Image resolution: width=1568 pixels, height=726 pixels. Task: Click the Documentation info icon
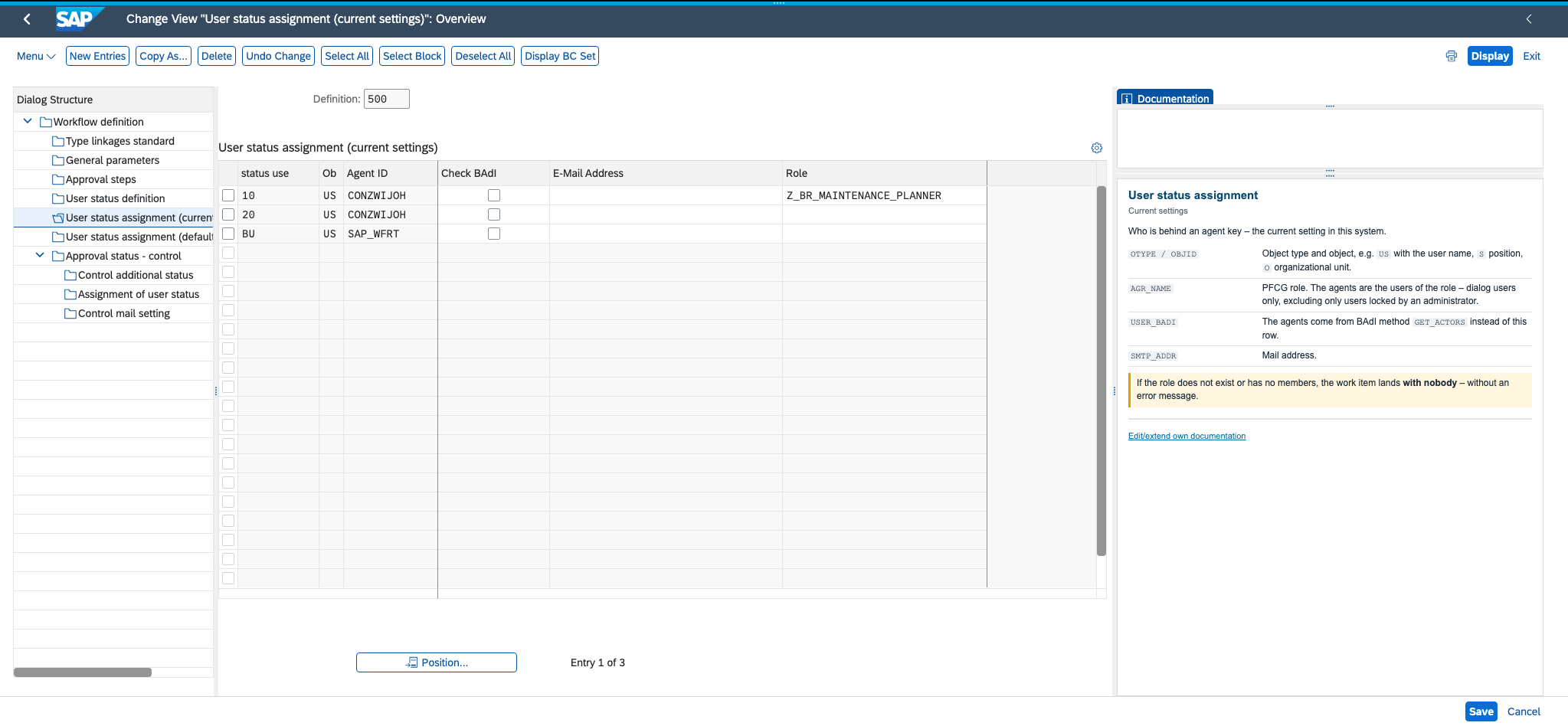tap(1127, 99)
